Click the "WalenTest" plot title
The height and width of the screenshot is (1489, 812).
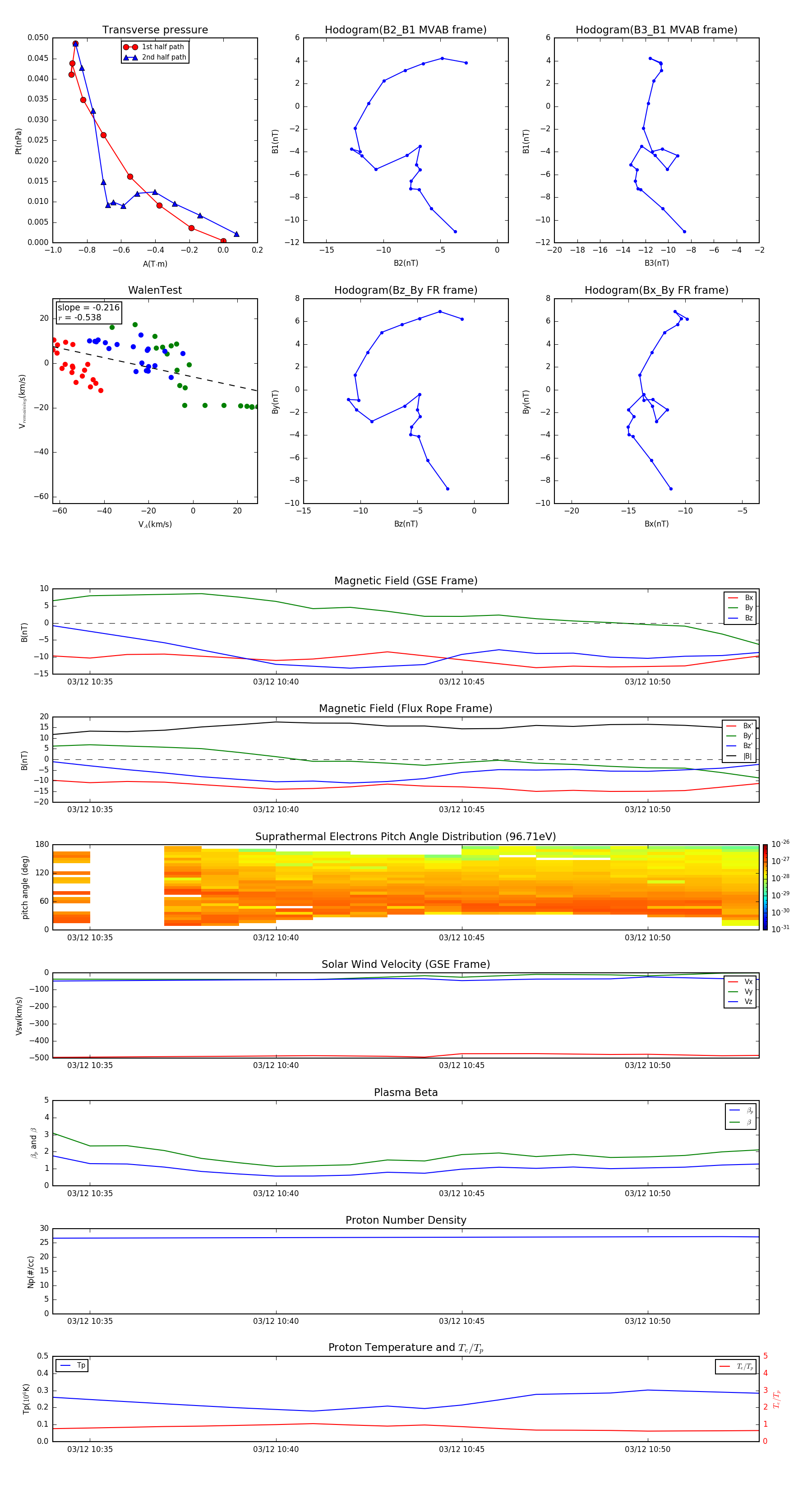click(x=155, y=290)
